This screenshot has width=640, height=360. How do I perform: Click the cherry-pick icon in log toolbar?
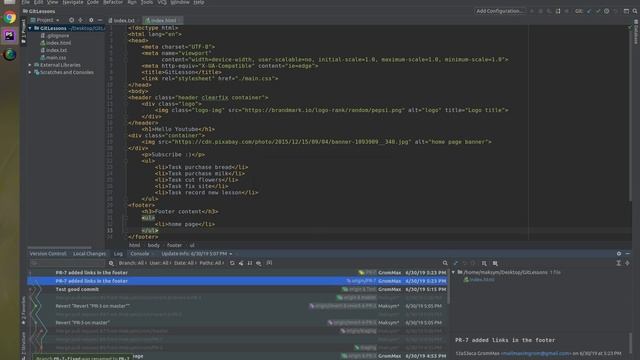241,263
